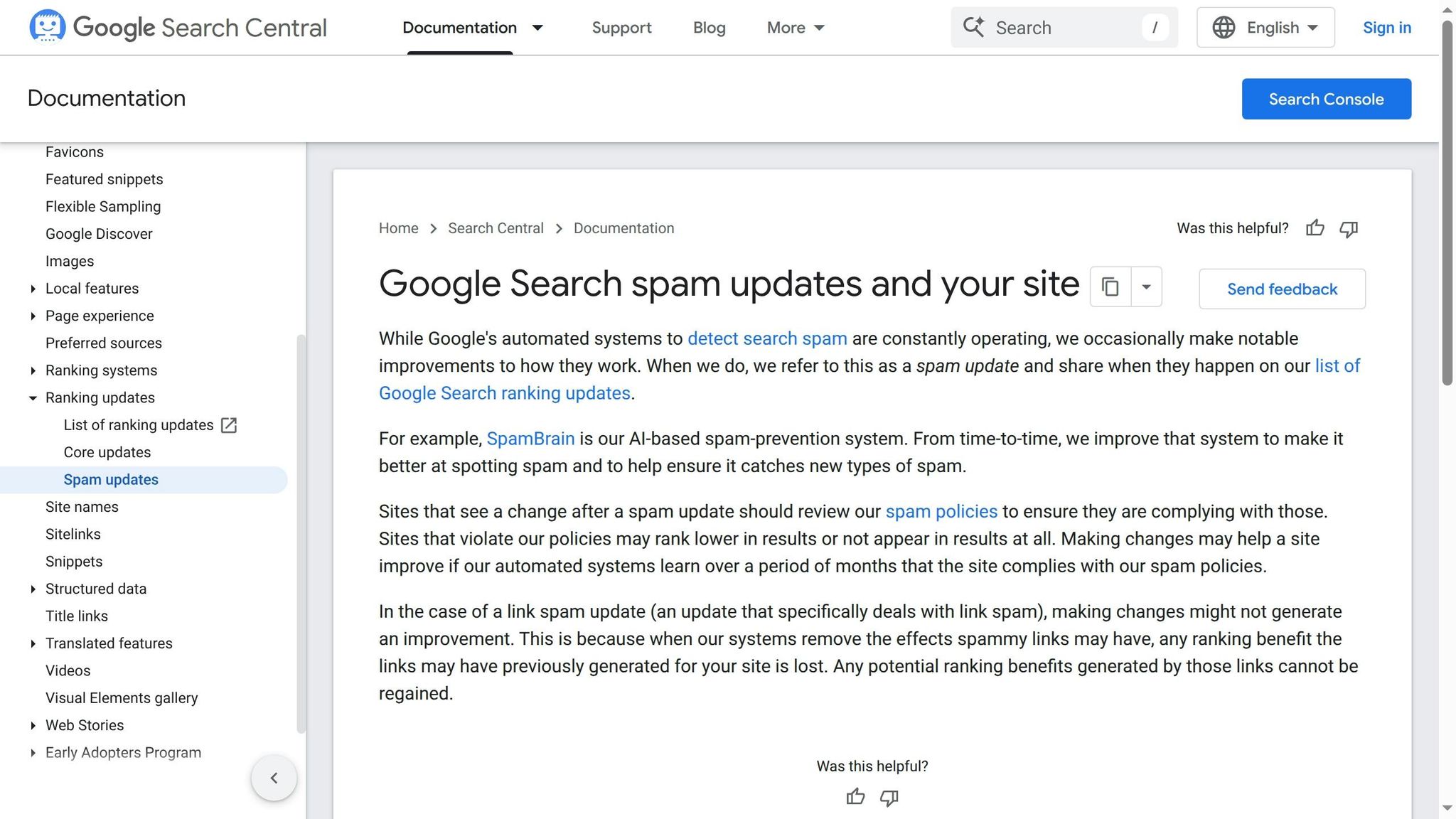This screenshot has width=1456, height=819.
Task: Expand Ranking systems tree item
Action: 33,370
